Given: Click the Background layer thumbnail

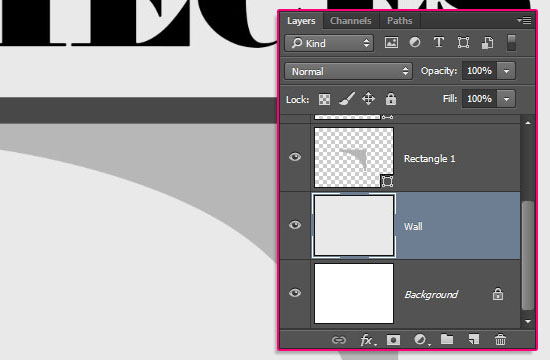Looking at the screenshot, I should point(354,294).
